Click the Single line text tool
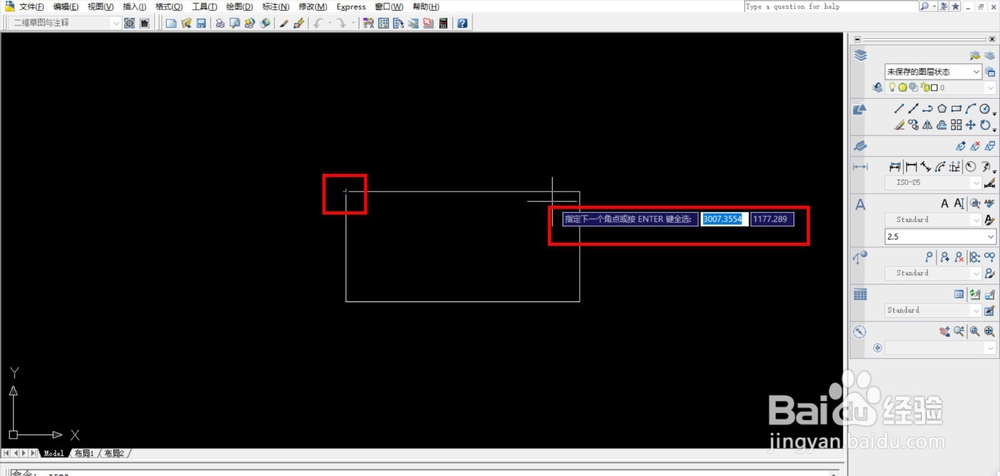This screenshot has height=476, width=1000. (x=959, y=203)
